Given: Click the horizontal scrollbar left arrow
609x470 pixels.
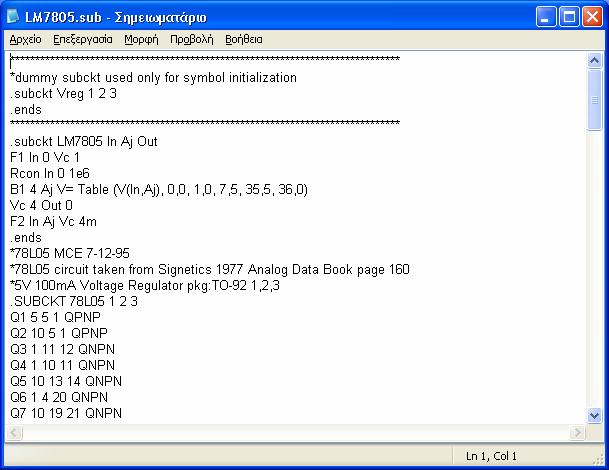Looking at the screenshot, I should click(14, 432).
